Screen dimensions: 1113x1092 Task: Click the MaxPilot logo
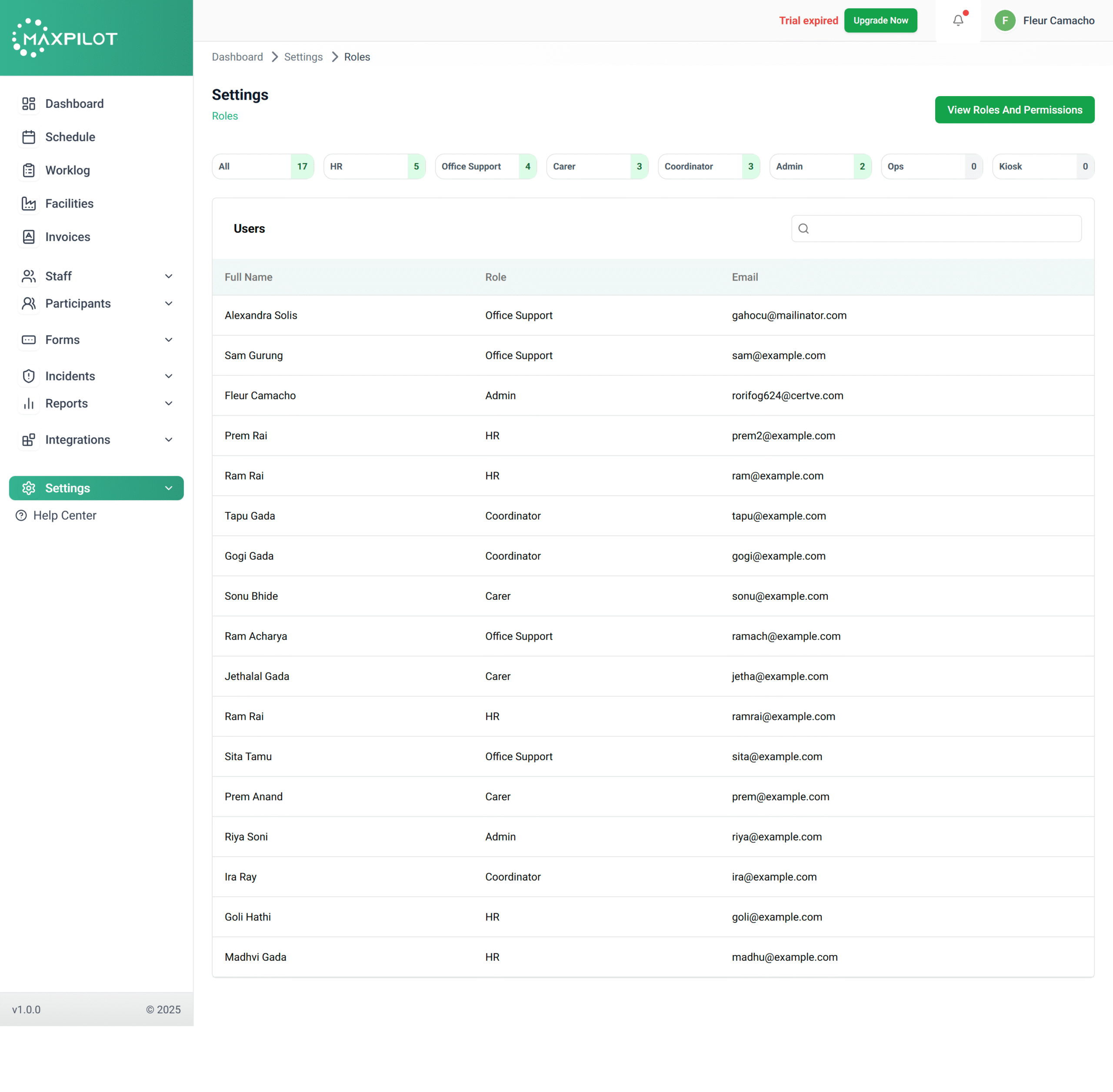click(65, 38)
